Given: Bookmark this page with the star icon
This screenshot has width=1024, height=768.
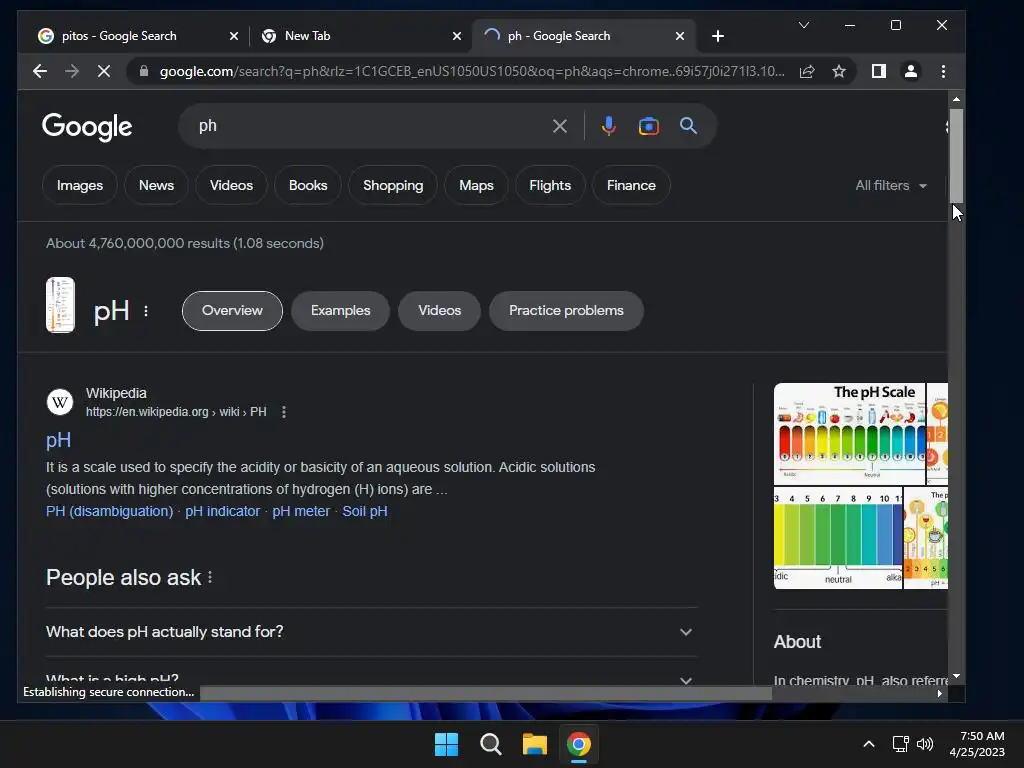Looking at the screenshot, I should coord(839,71).
